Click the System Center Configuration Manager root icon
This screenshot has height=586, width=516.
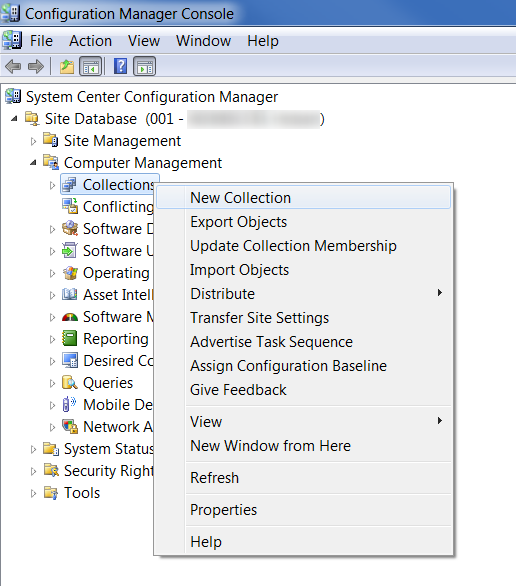pos(13,96)
